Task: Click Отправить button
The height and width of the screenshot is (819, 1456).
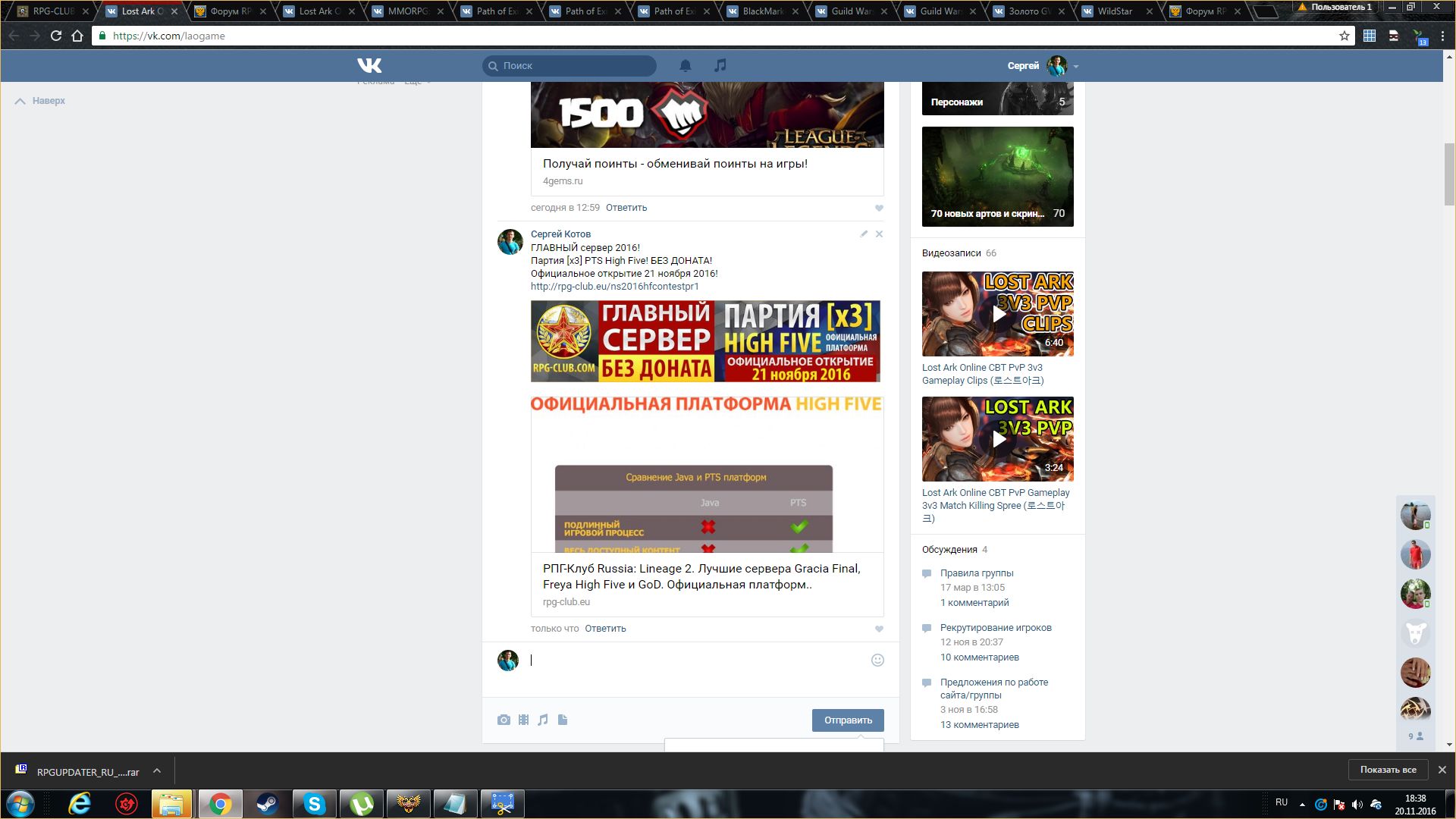Action: click(x=848, y=720)
